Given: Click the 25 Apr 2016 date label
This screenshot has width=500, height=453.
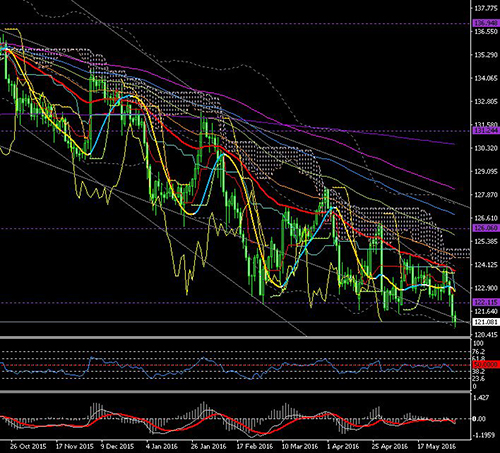Looking at the screenshot, I should pos(390,446).
